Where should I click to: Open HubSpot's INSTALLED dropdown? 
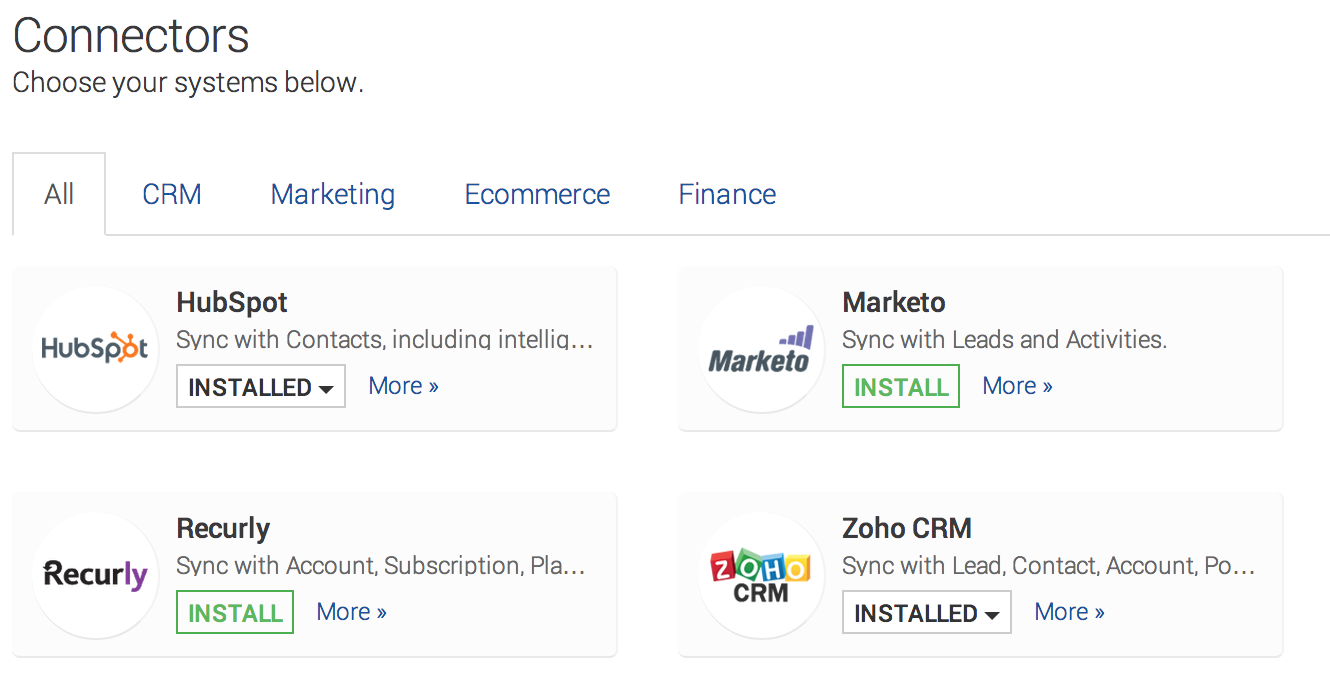click(x=261, y=387)
